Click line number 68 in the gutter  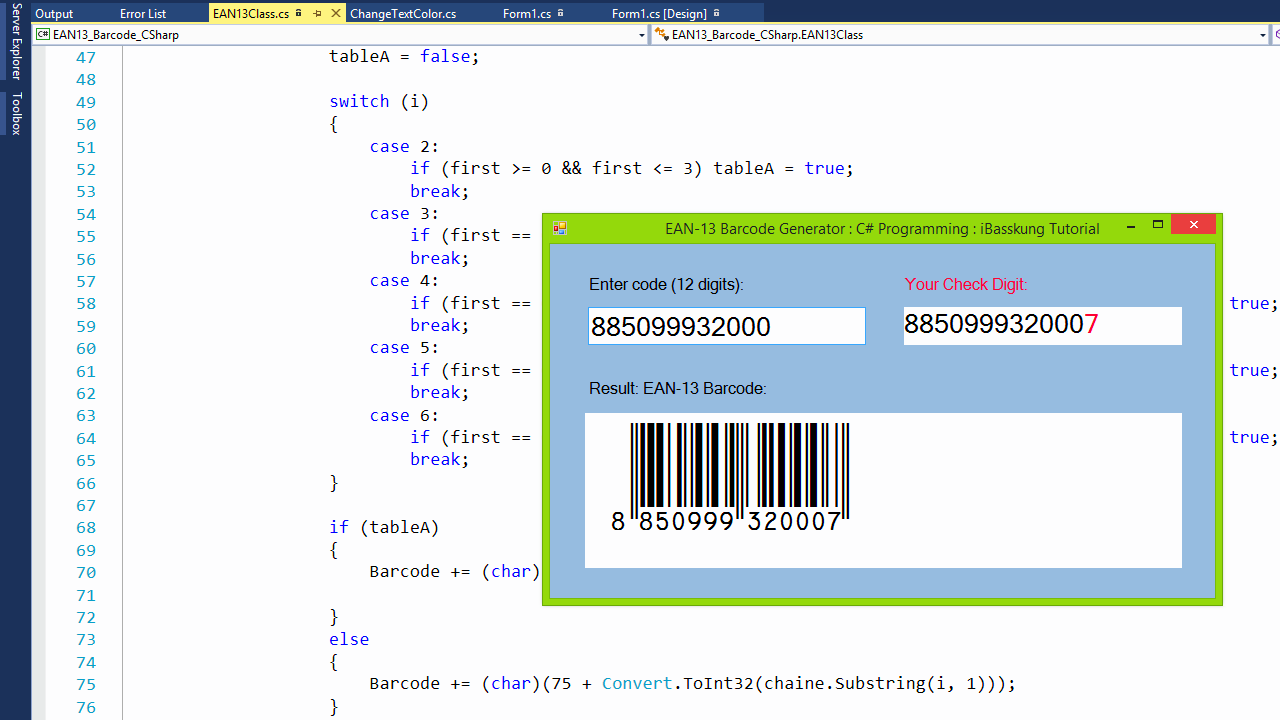pos(86,528)
